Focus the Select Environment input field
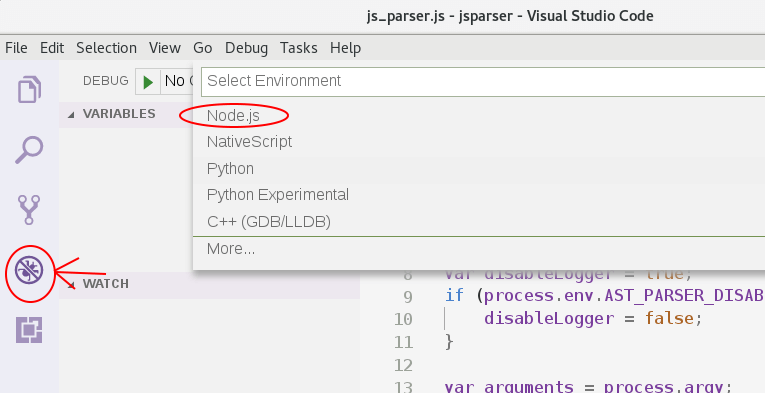This screenshot has width=765, height=393. [483, 81]
